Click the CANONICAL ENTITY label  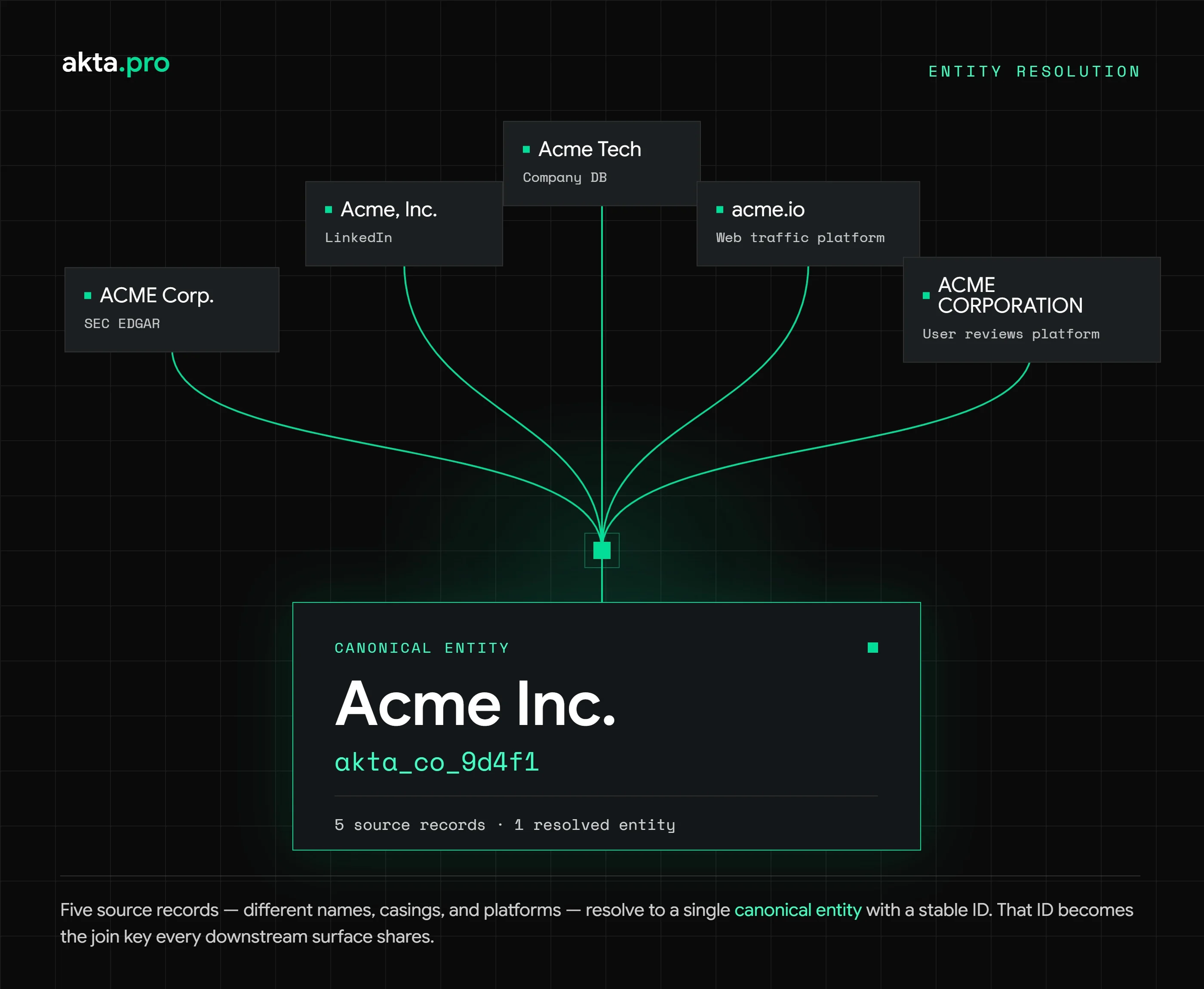pyautogui.click(x=421, y=648)
